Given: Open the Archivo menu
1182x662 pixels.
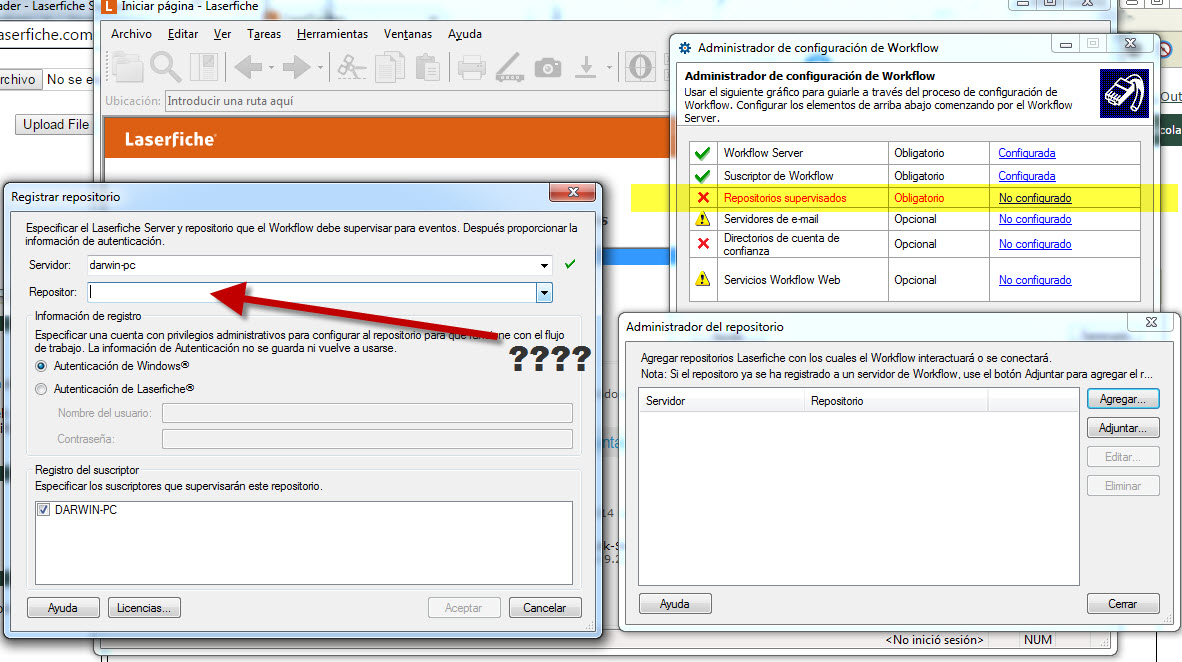Looking at the screenshot, I should click(131, 34).
